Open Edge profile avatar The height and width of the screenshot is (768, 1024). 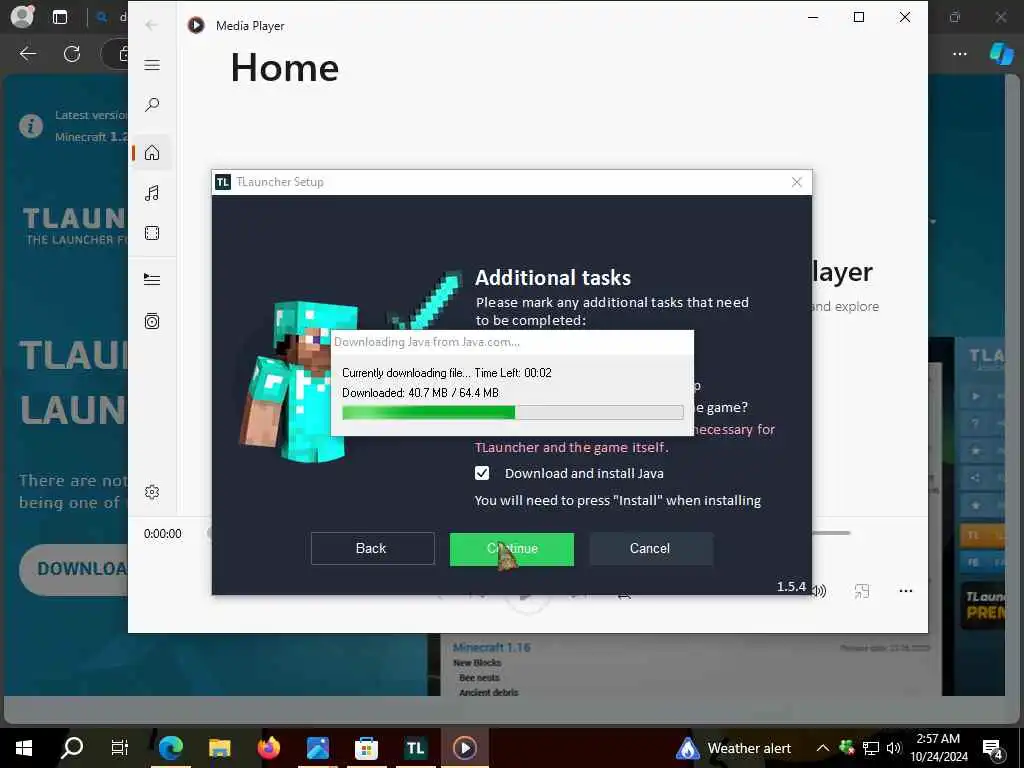22,16
